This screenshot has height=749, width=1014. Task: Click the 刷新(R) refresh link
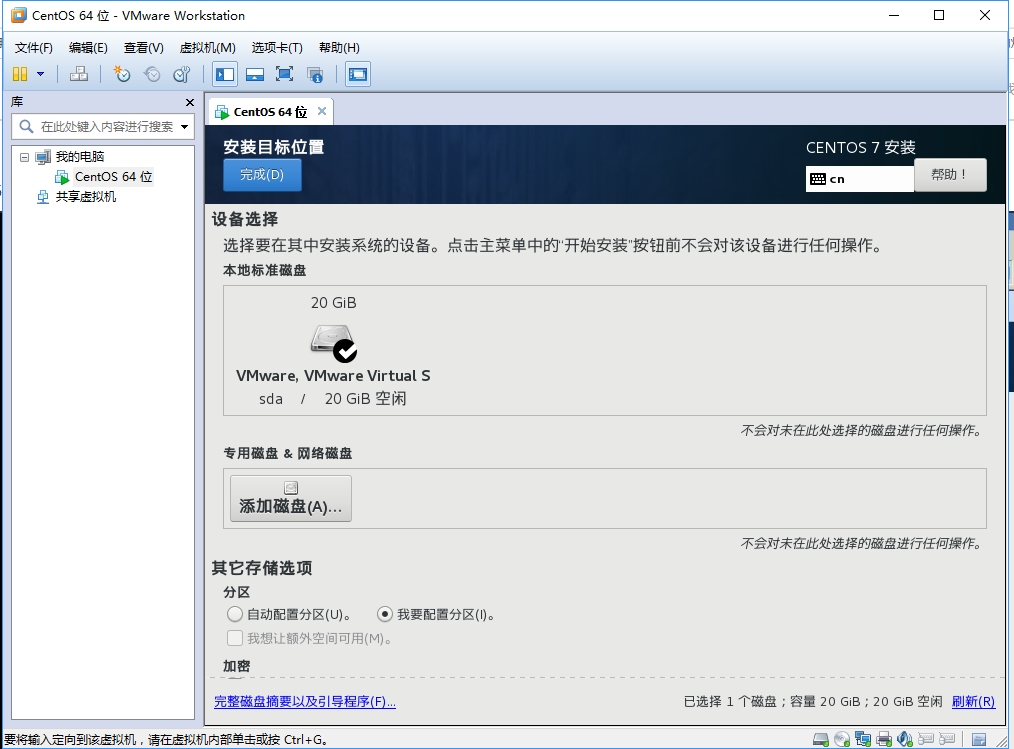pyautogui.click(x=973, y=702)
